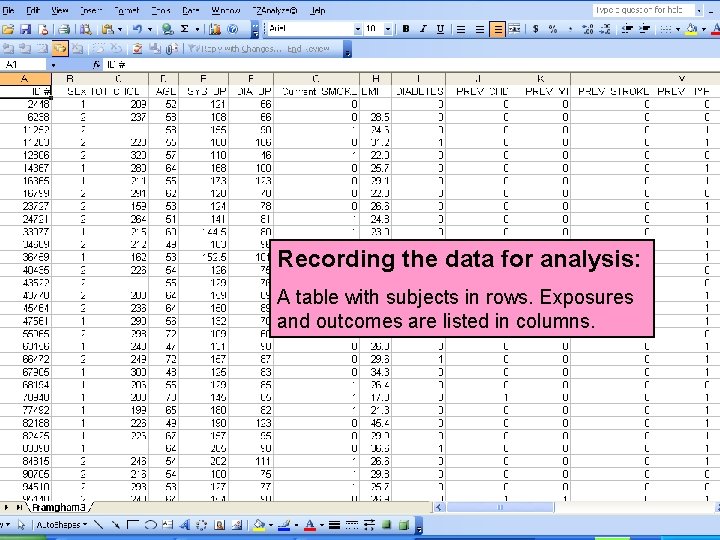720x540 pixels.
Task: Open the EZAnalyze menu
Action: [275, 10]
